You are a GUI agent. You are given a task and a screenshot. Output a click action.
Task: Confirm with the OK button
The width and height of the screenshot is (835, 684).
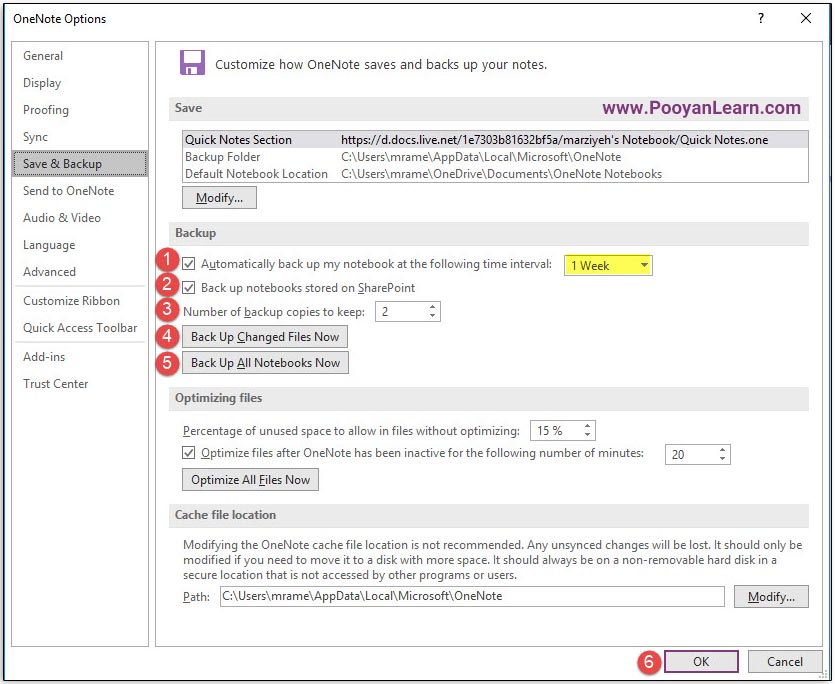click(x=701, y=662)
